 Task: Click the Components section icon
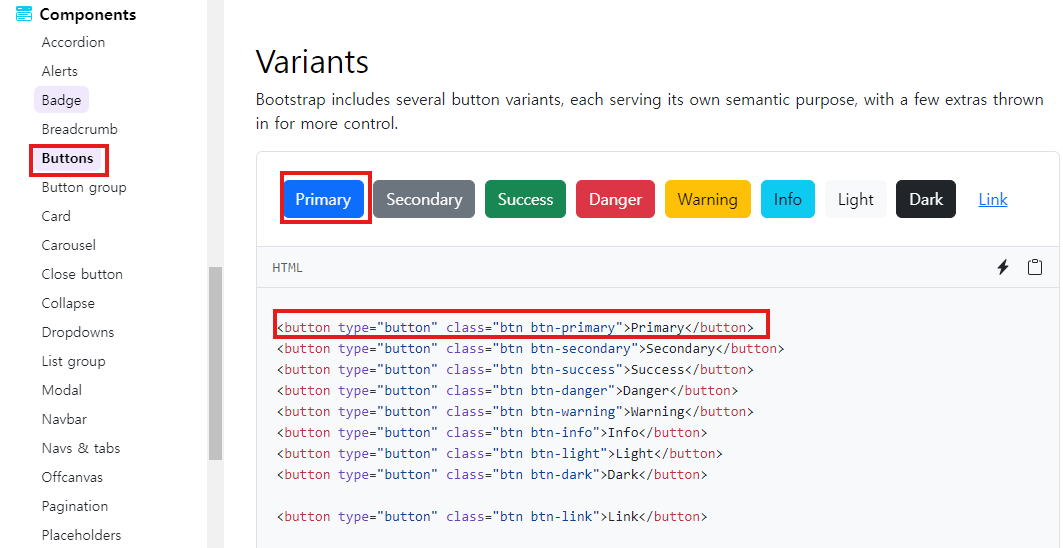point(24,14)
